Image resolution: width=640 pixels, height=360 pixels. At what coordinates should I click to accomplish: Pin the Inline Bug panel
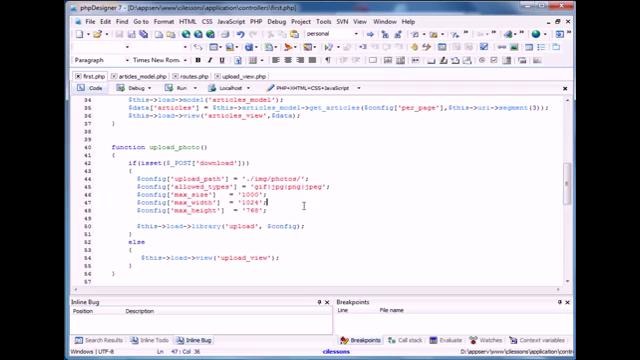click(x=319, y=302)
